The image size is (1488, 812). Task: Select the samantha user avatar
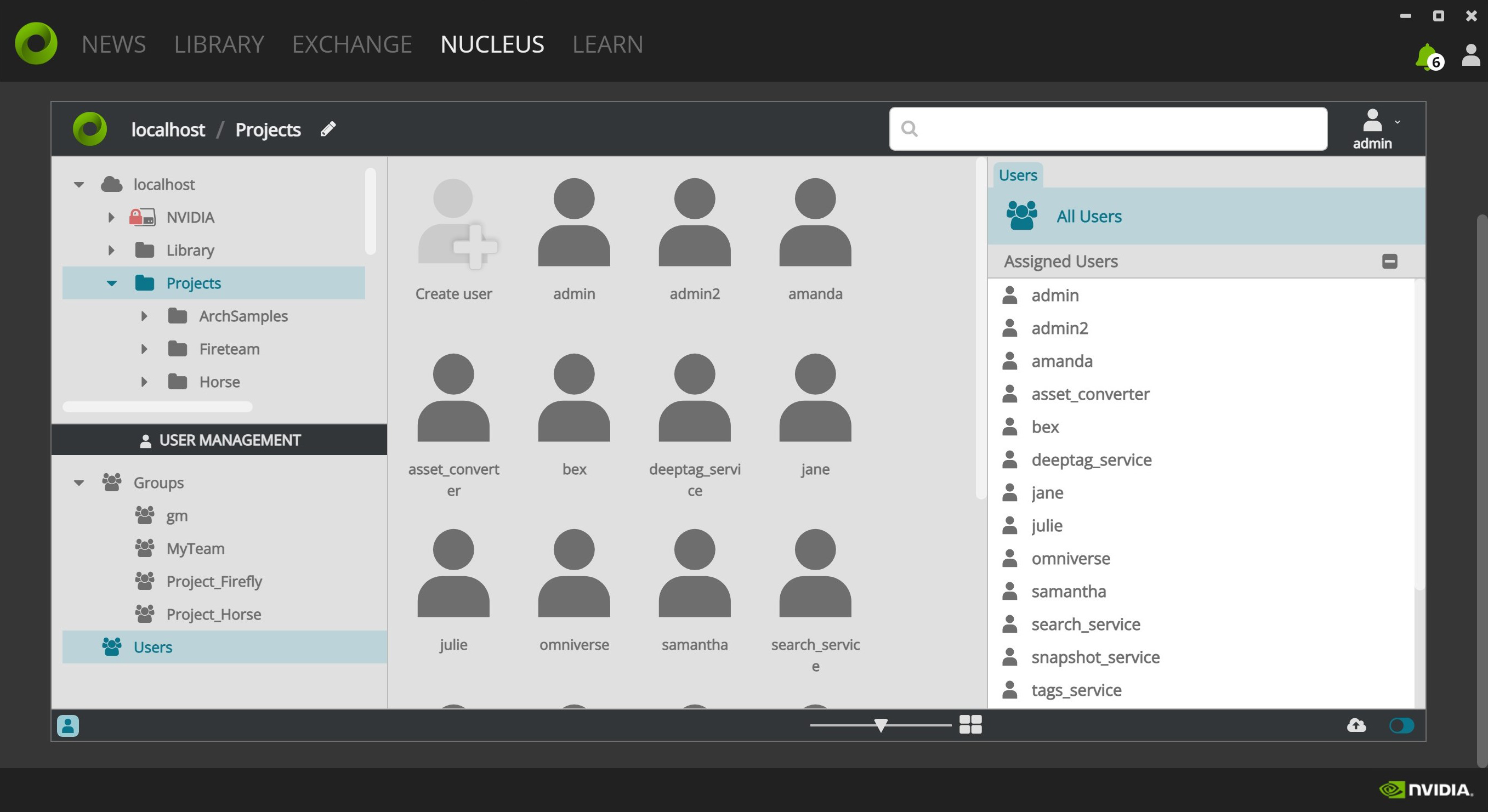(695, 573)
